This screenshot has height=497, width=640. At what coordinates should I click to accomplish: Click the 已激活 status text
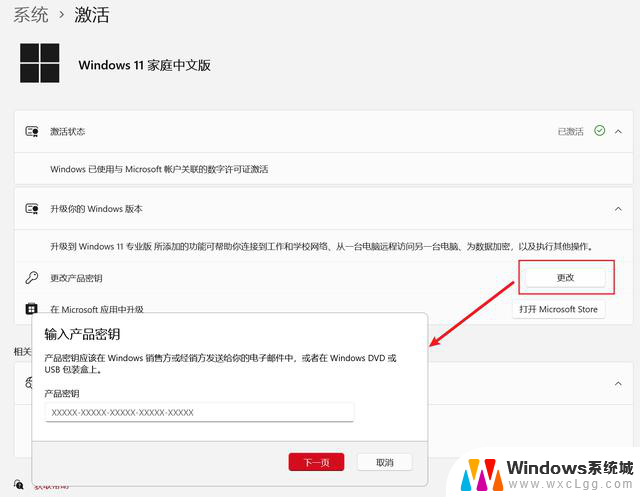click(571, 131)
